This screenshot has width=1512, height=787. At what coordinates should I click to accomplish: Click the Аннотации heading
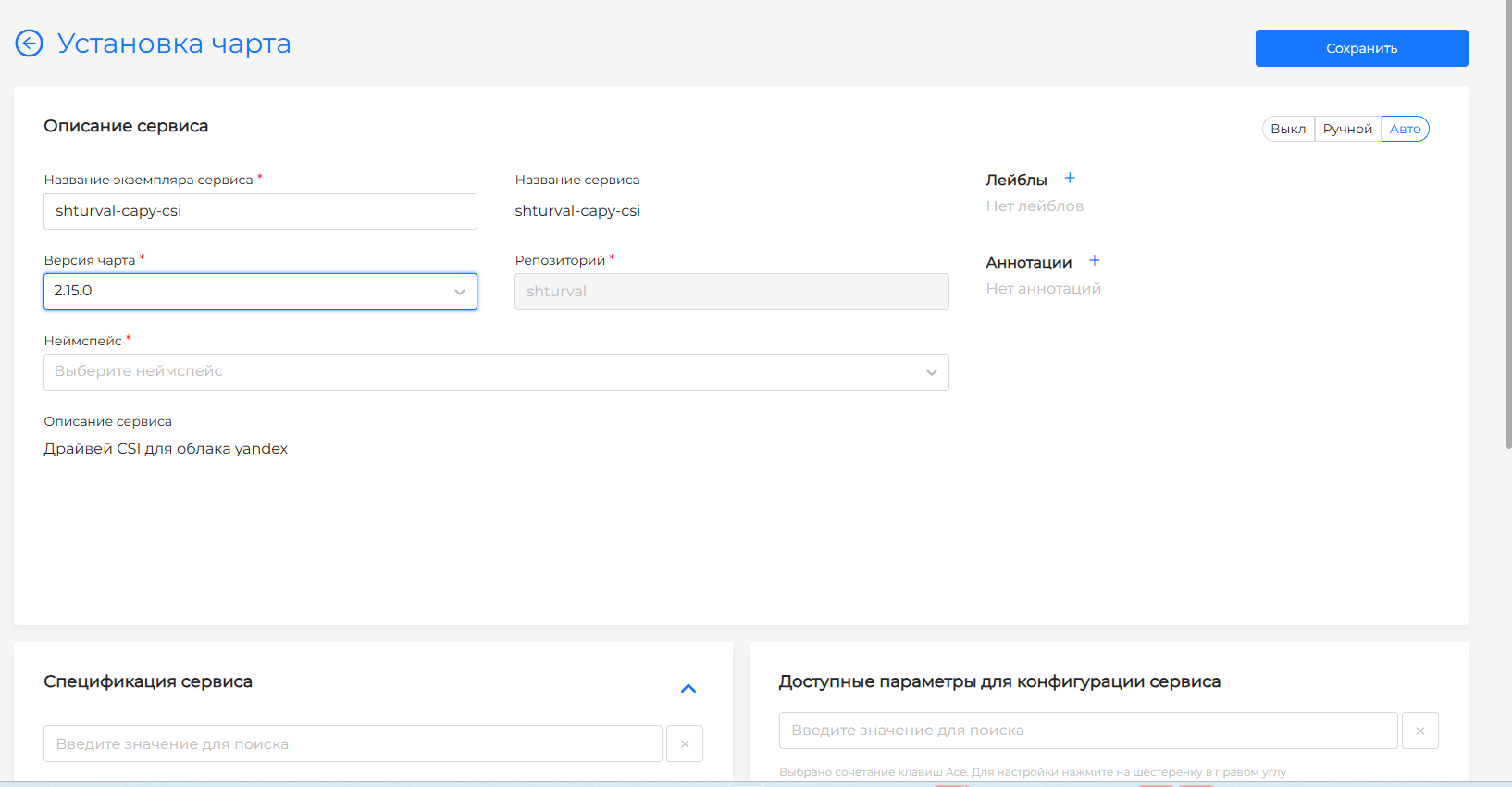click(x=1028, y=263)
